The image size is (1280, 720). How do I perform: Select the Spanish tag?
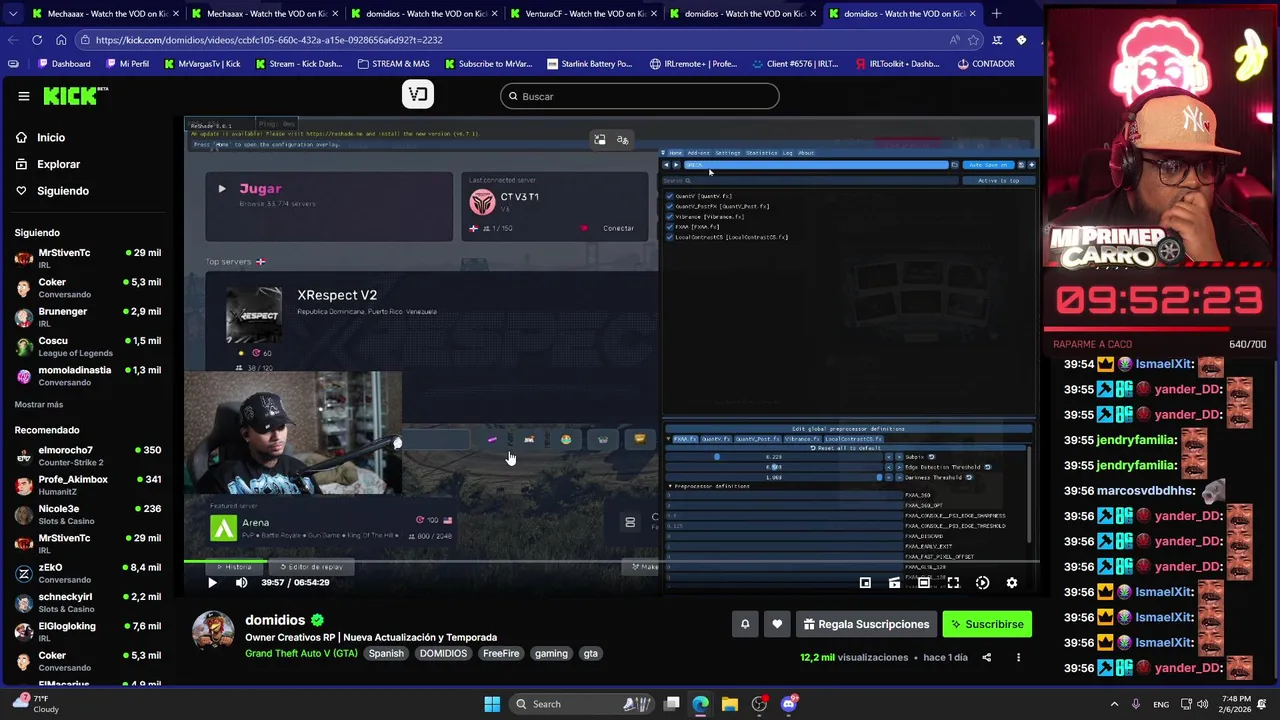click(x=386, y=653)
